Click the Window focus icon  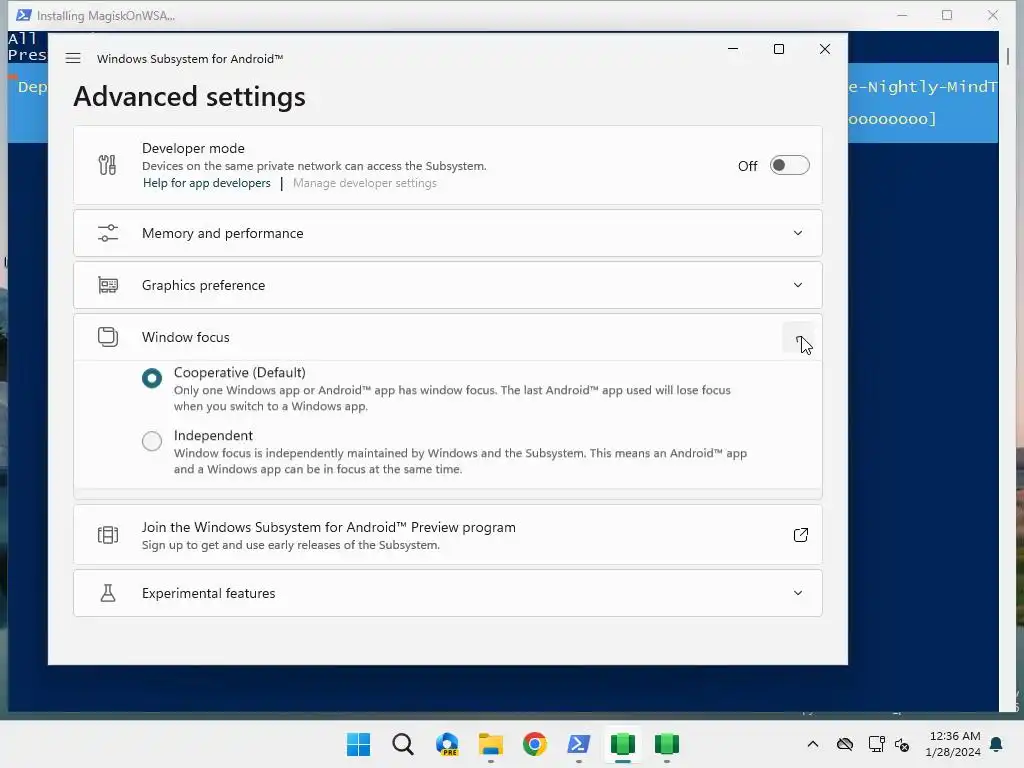point(108,337)
